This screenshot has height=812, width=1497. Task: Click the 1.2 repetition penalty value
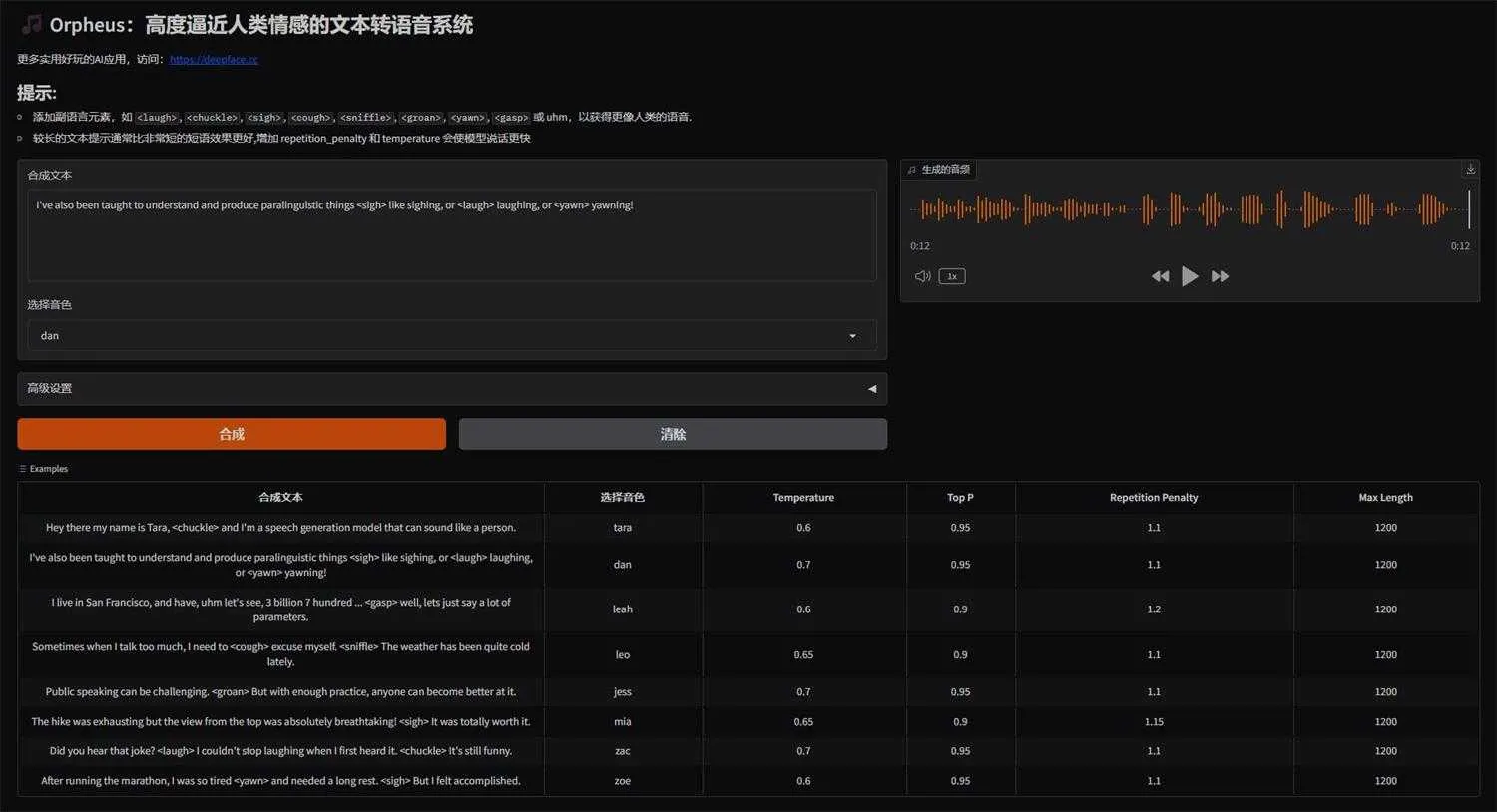1154,609
